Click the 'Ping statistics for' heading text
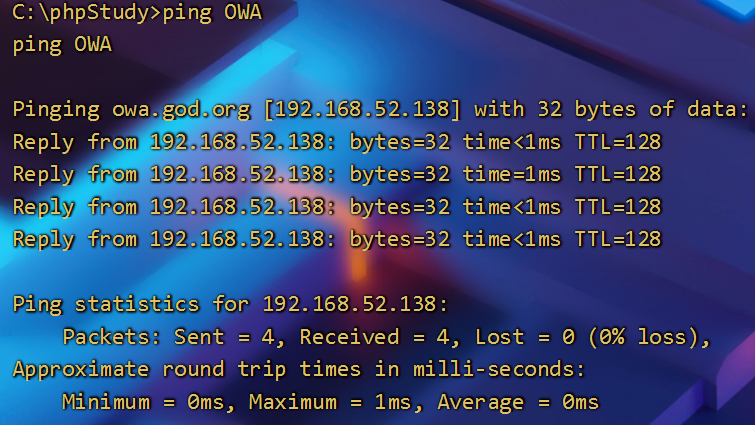755x425 pixels. (x=131, y=304)
